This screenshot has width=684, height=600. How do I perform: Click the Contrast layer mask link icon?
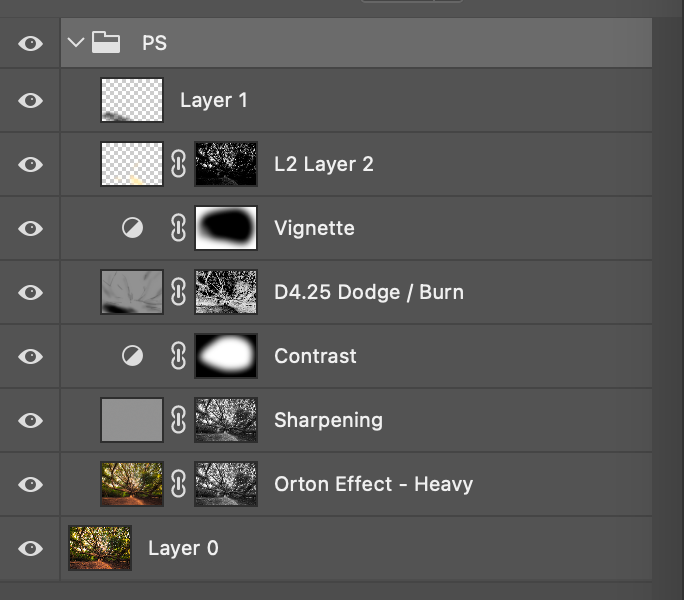[178, 356]
